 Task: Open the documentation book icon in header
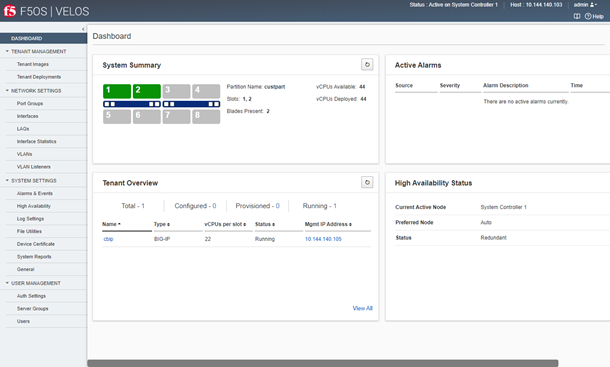[x=577, y=16]
